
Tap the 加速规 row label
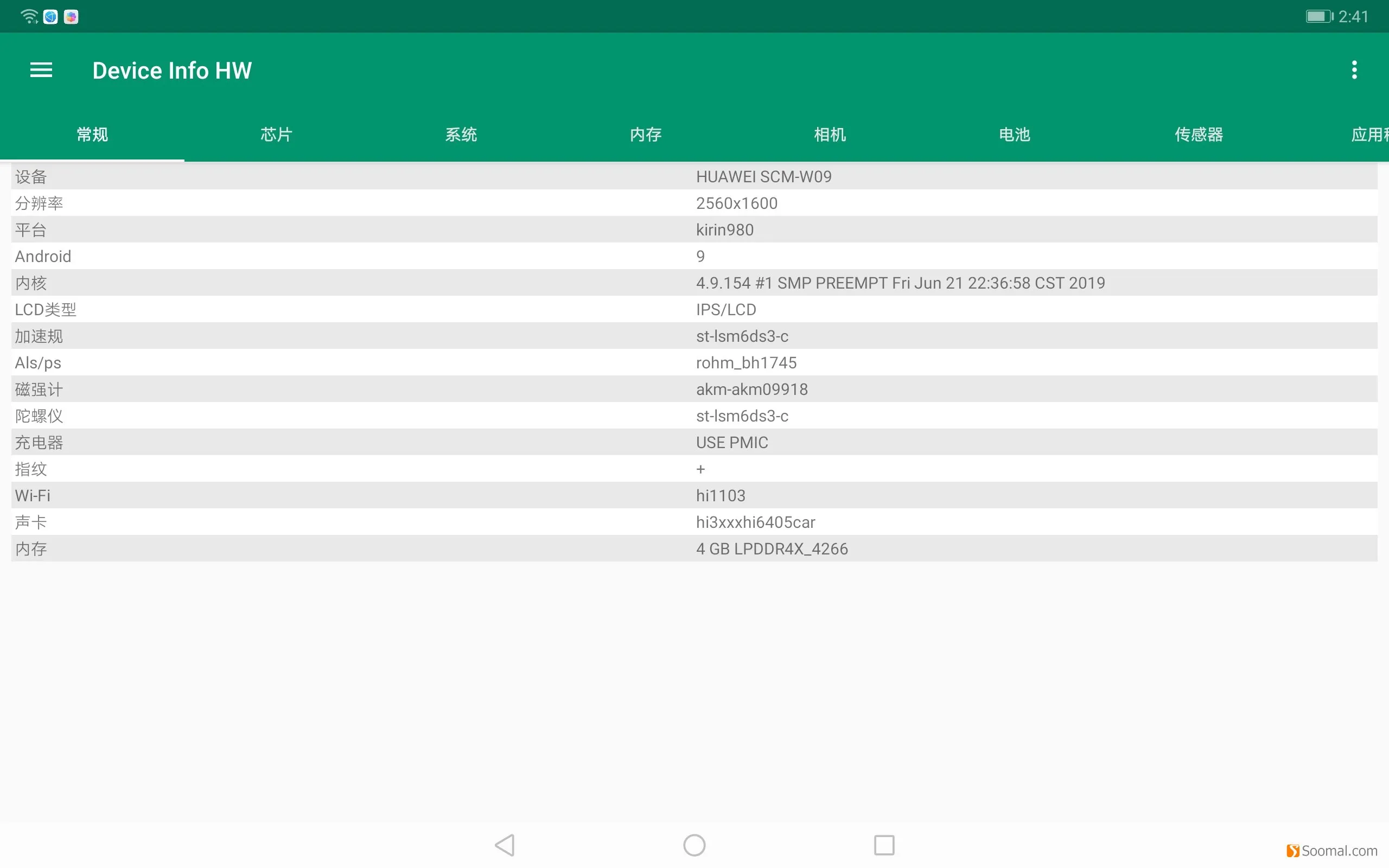[39, 336]
